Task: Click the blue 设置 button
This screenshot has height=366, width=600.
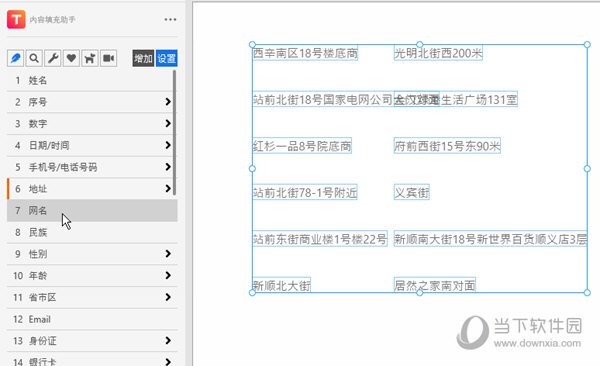Action: (x=166, y=58)
